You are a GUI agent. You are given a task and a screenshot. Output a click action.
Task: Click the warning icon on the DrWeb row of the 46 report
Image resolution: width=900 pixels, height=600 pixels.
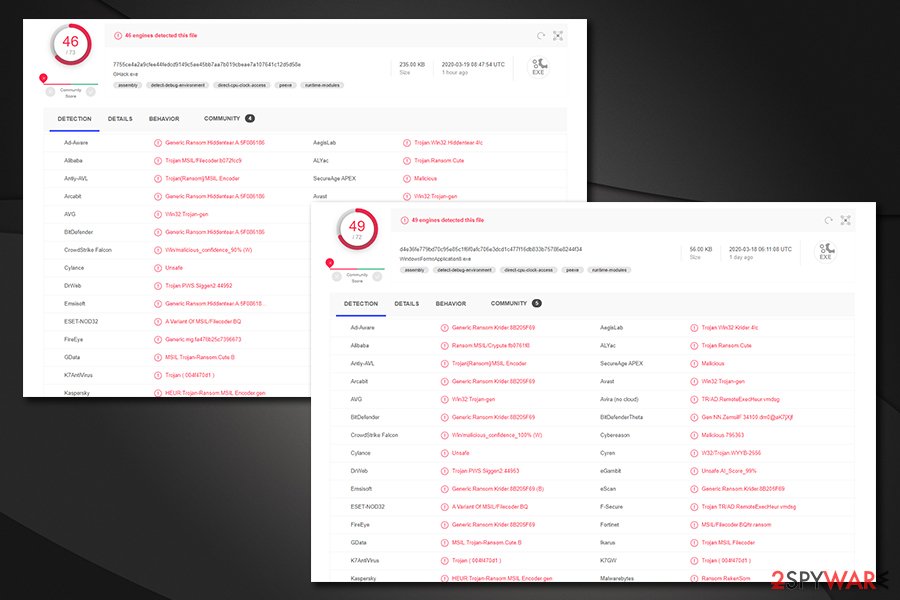pos(158,286)
